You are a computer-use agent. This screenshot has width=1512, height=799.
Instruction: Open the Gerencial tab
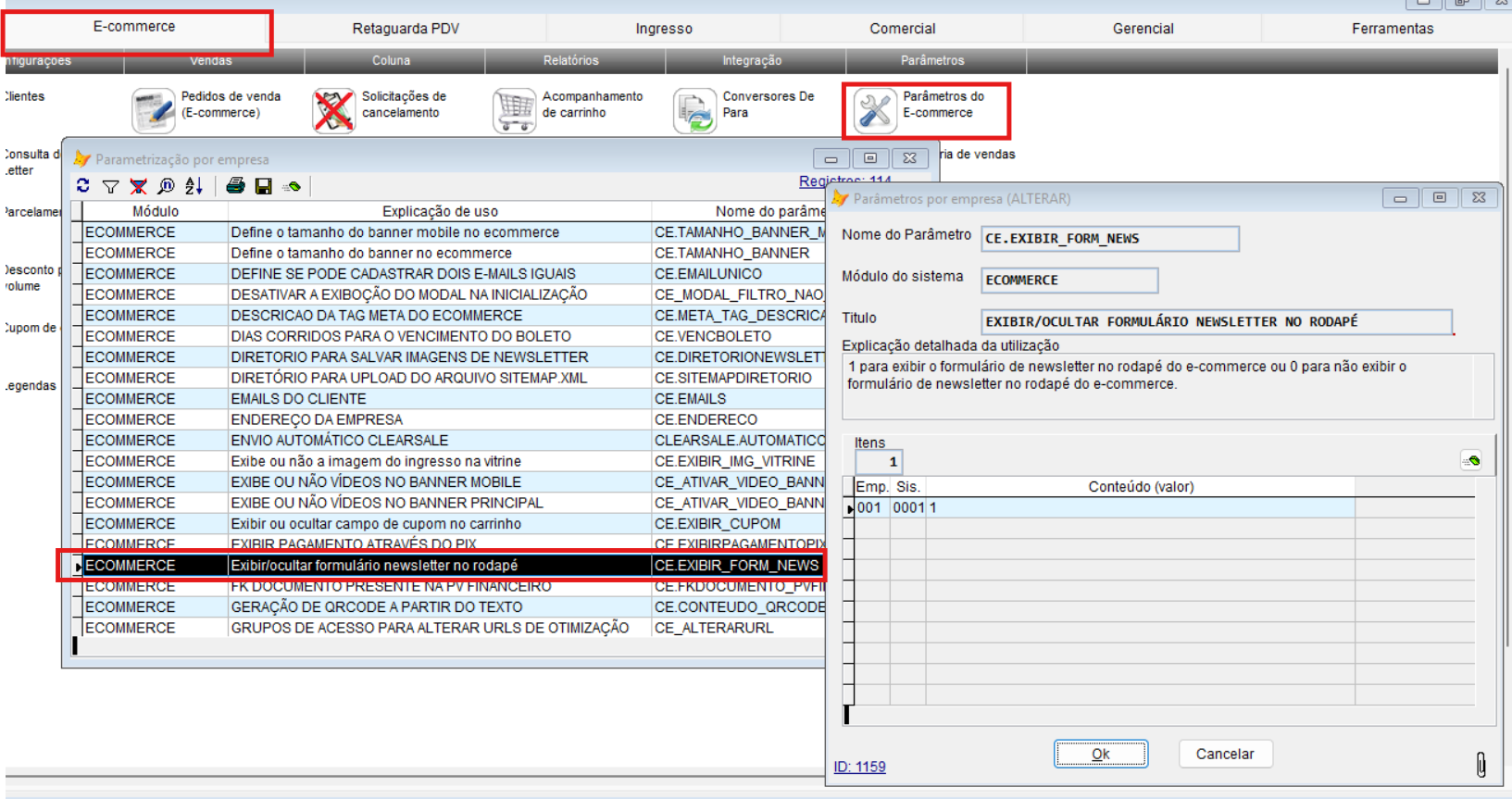(1143, 29)
